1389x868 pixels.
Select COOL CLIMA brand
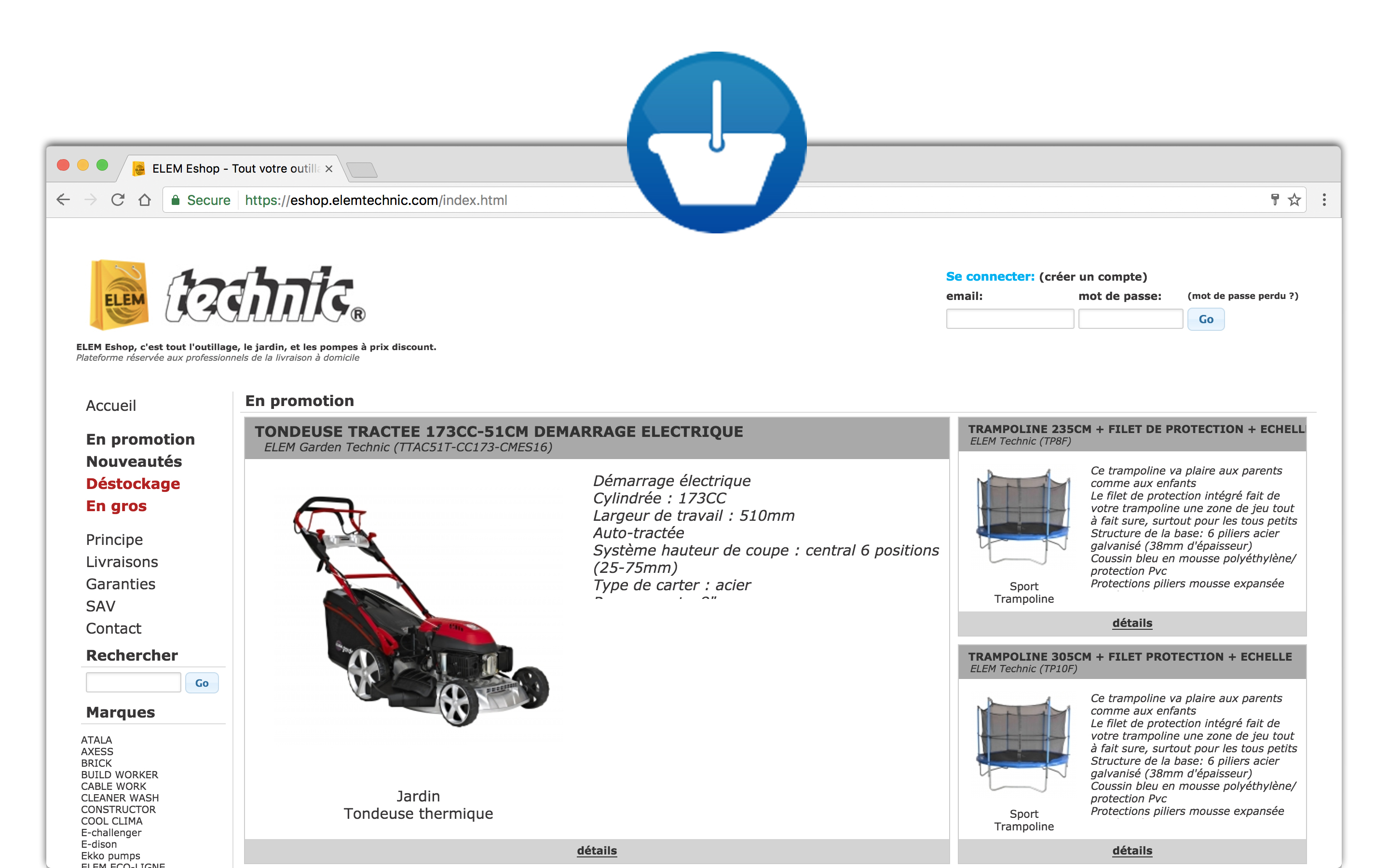(x=112, y=821)
